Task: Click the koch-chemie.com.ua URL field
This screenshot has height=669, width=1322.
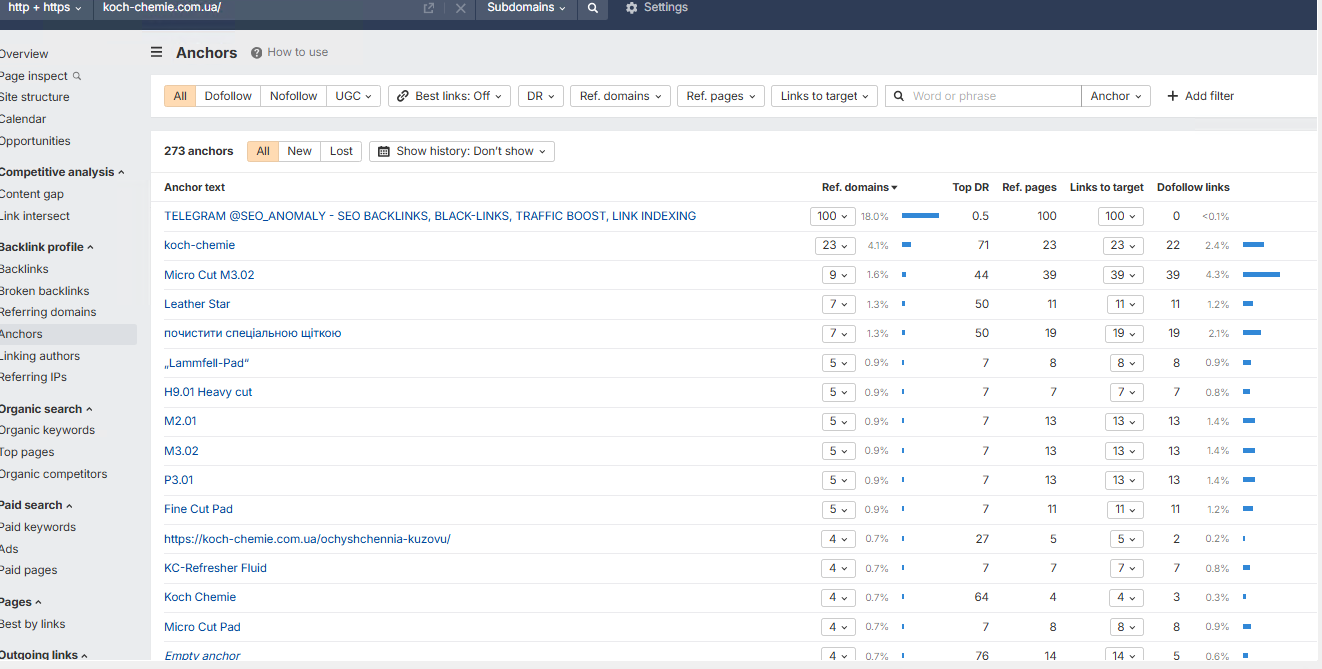Action: coord(255,8)
